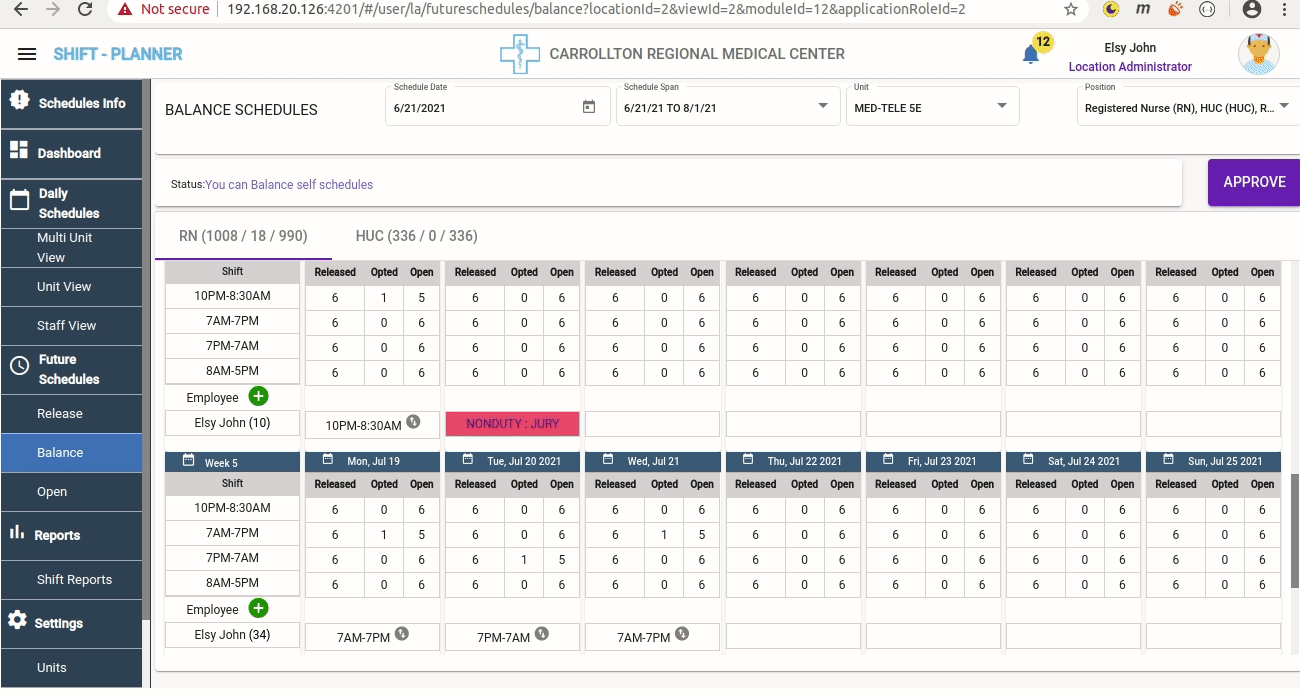Image resolution: width=1300 pixels, height=697 pixels.
Task: Open the Unit dropdown MED-TELE 5E
Action: point(1002,106)
